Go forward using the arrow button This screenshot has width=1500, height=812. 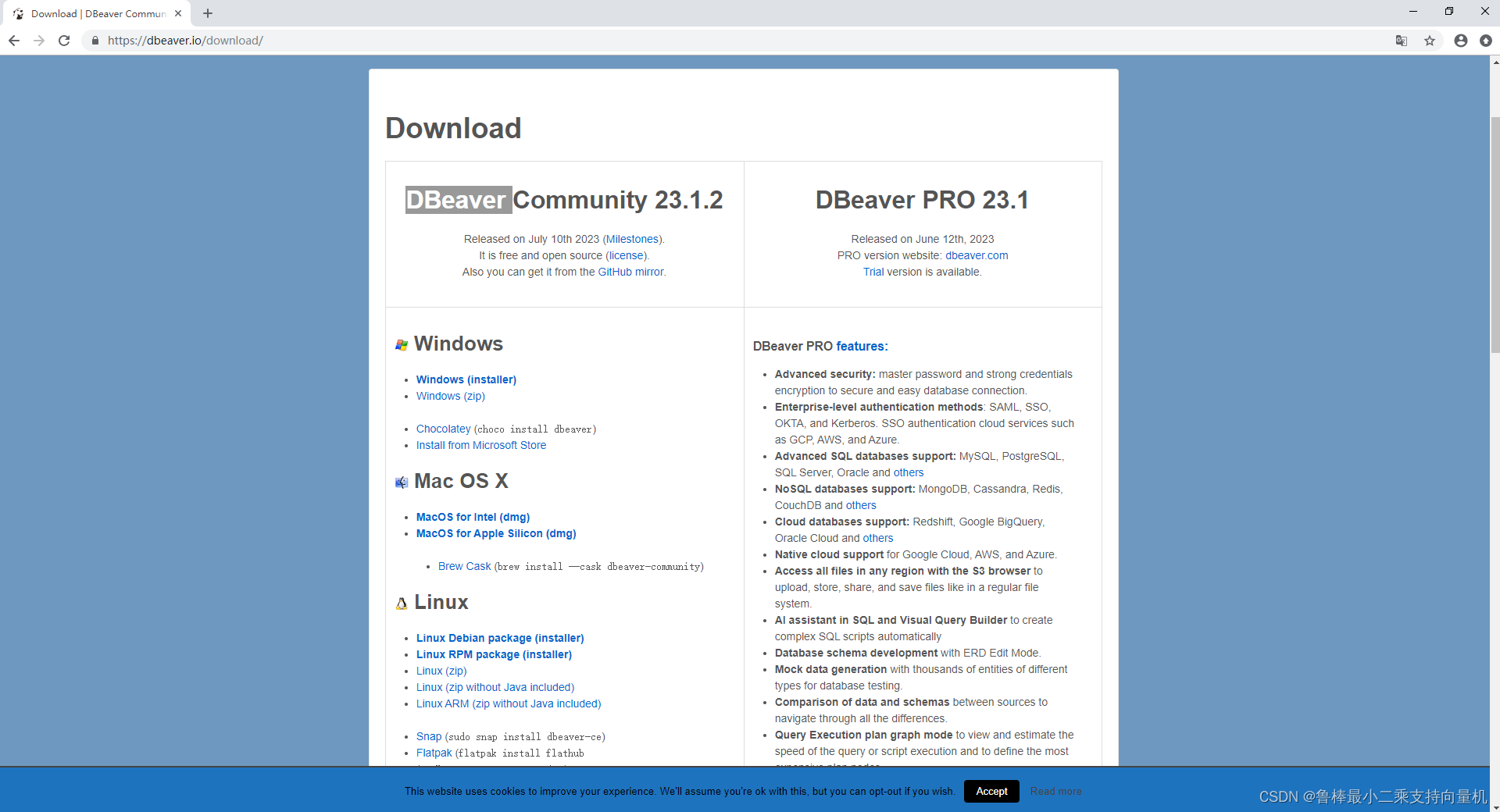(39, 41)
